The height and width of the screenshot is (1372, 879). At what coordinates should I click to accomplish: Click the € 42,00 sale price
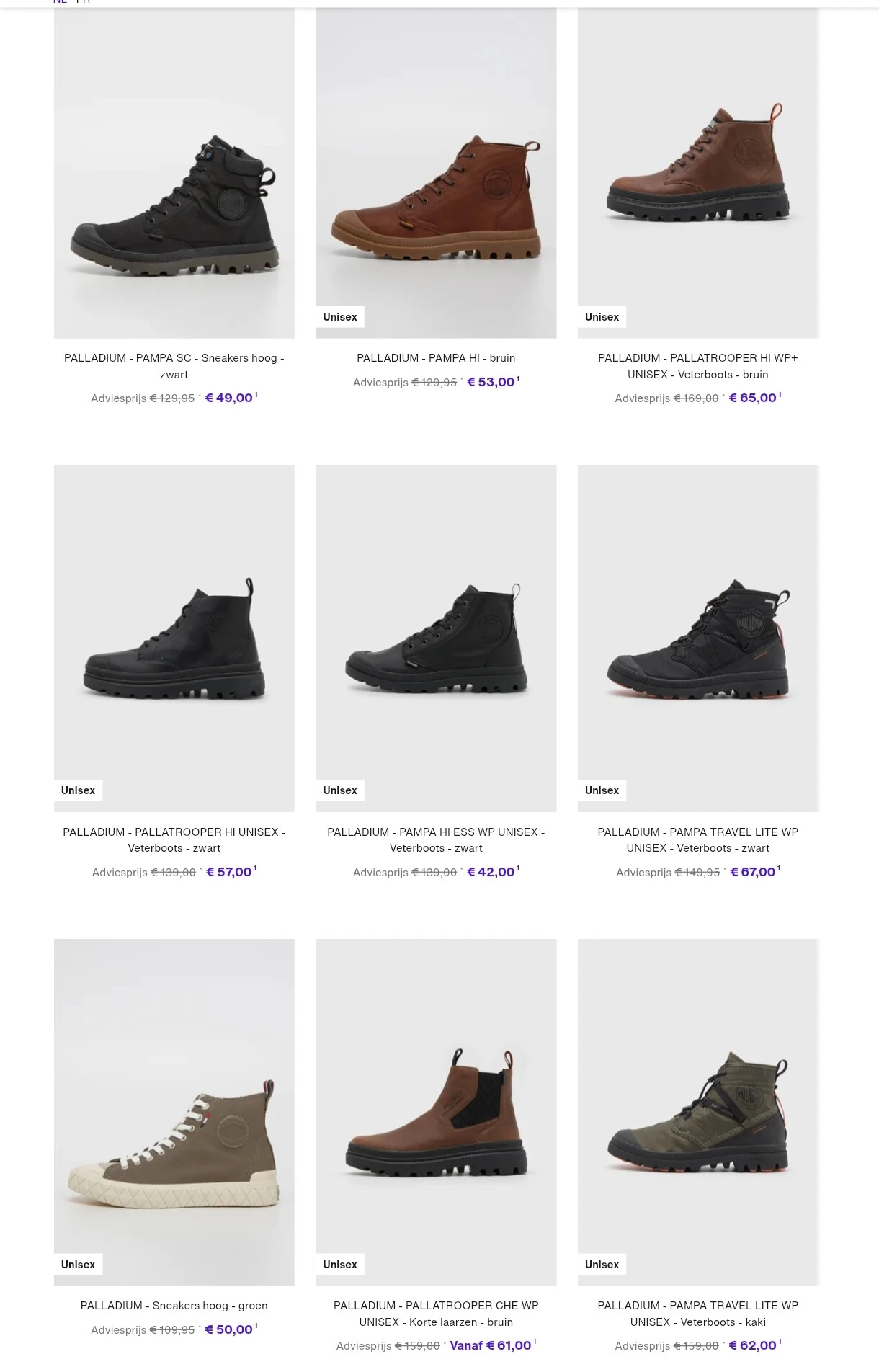(x=491, y=872)
